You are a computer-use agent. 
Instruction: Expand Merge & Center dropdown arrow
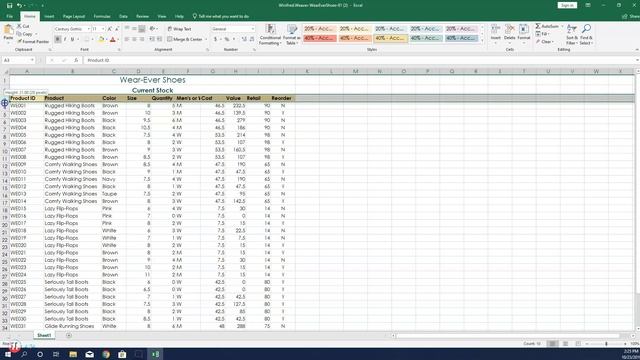pyautogui.click(x=206, y=40)
